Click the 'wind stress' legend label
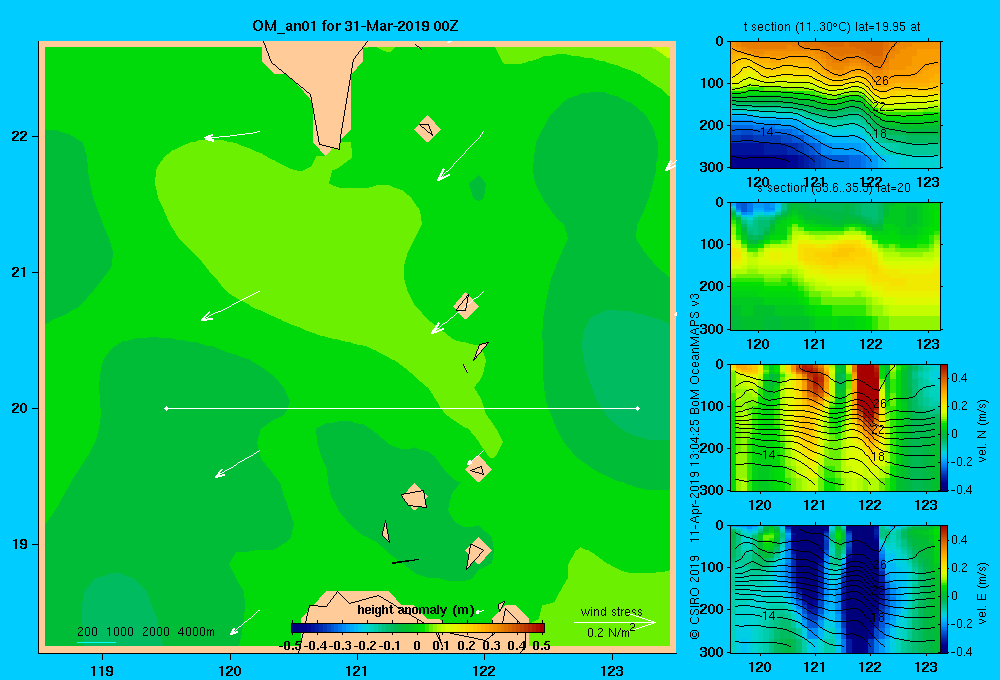Screen dimensions: 1000x680 click(x=612, y=611)
